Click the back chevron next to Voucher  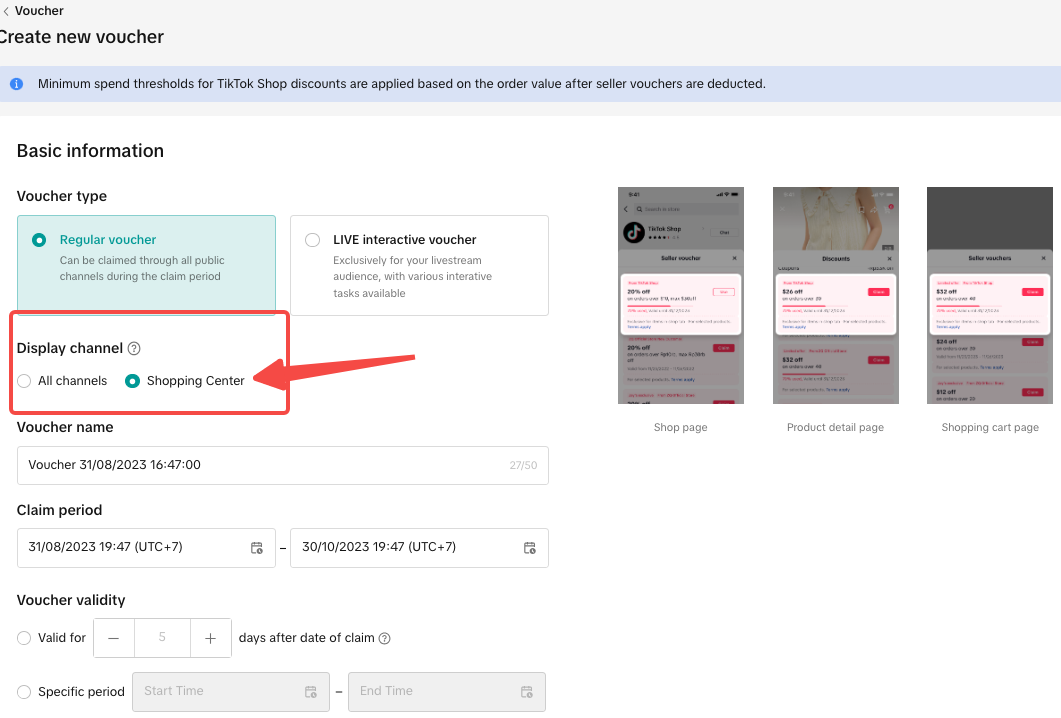point(6,11)
